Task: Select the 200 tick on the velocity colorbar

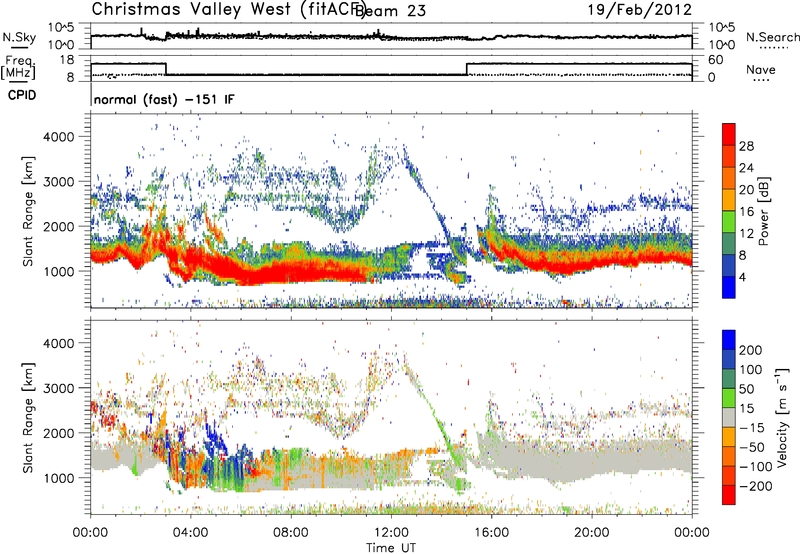Action: [751, 350]
